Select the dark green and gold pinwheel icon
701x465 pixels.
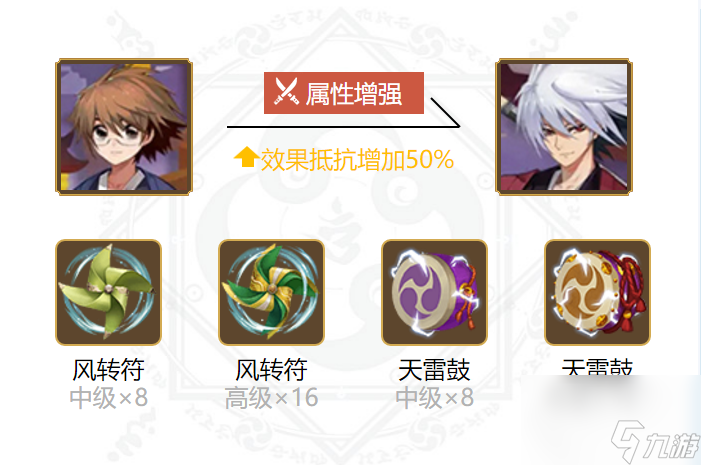click(271, 292)
